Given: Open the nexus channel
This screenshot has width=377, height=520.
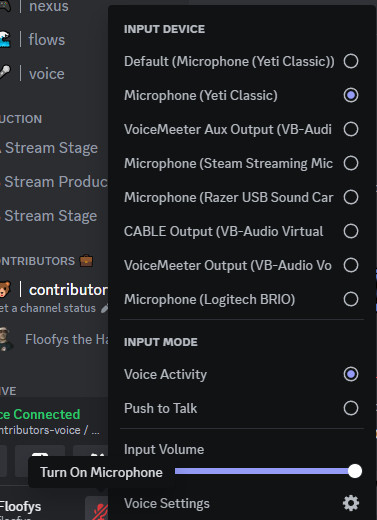Looking at the screenshot, I should (48, 7).
